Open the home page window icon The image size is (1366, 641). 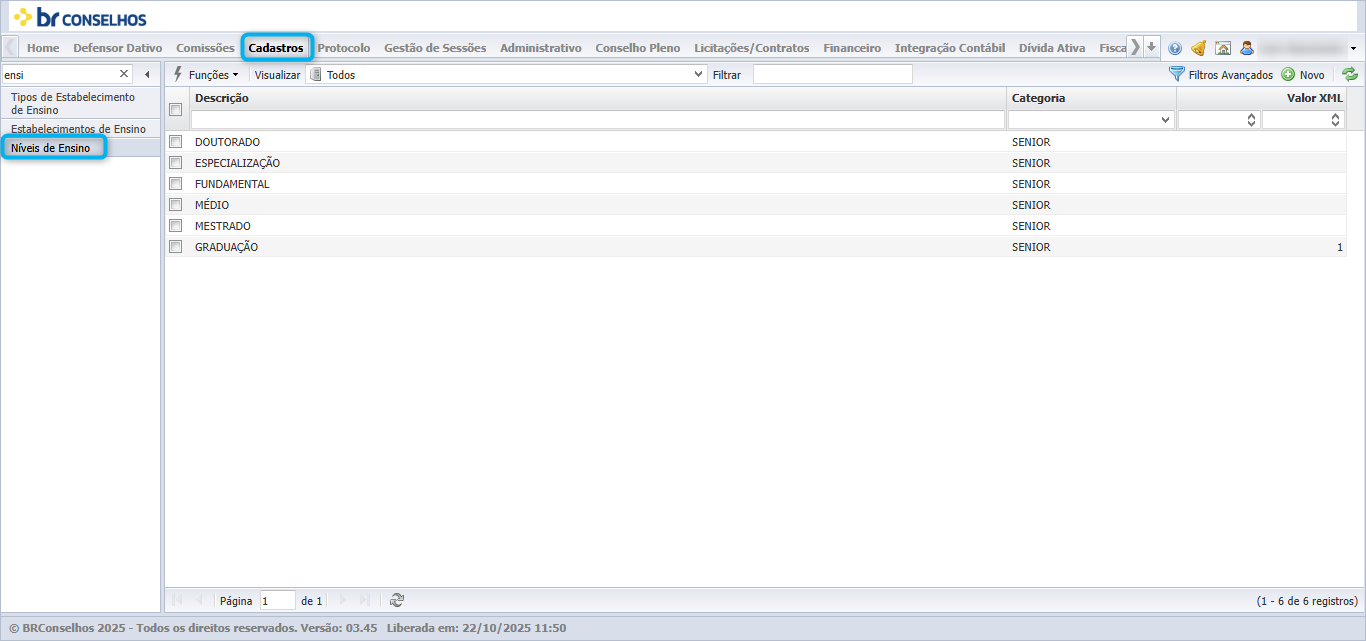[x=1223, y=48]
